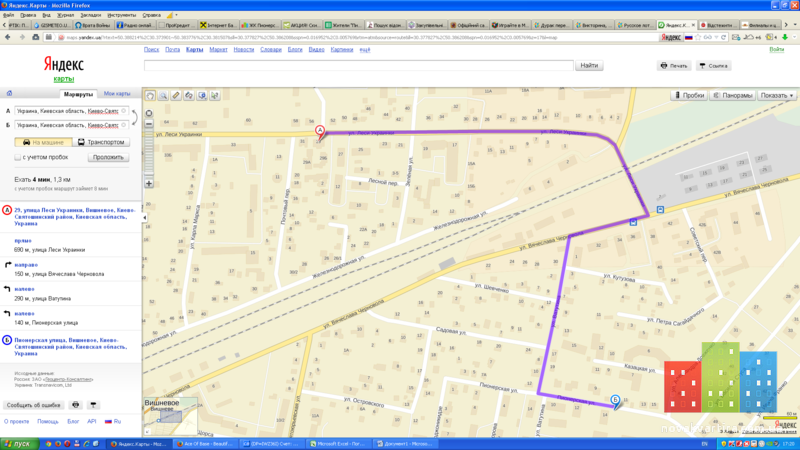This screenshot has height=450, width=800.
Task: Open the tab list arrow at tab strip end
Action: coord(794,24)
